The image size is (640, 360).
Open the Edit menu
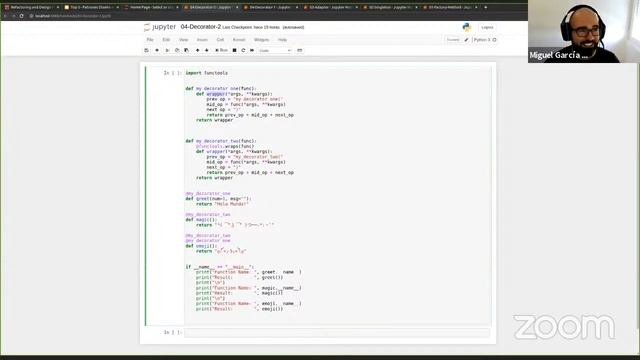click(x=166, y=40)
